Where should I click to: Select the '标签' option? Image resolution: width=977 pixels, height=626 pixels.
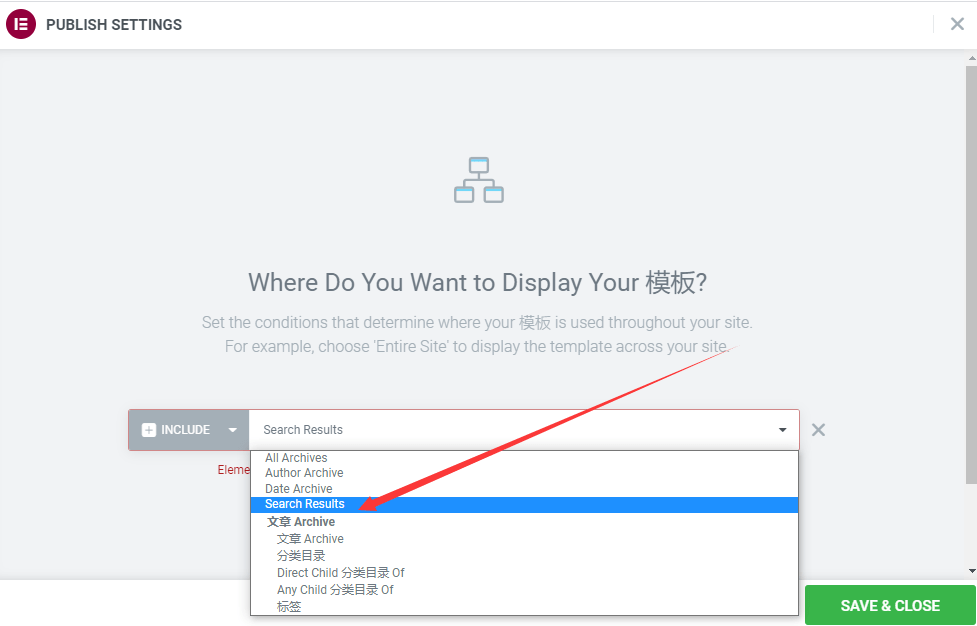[288, 605]
